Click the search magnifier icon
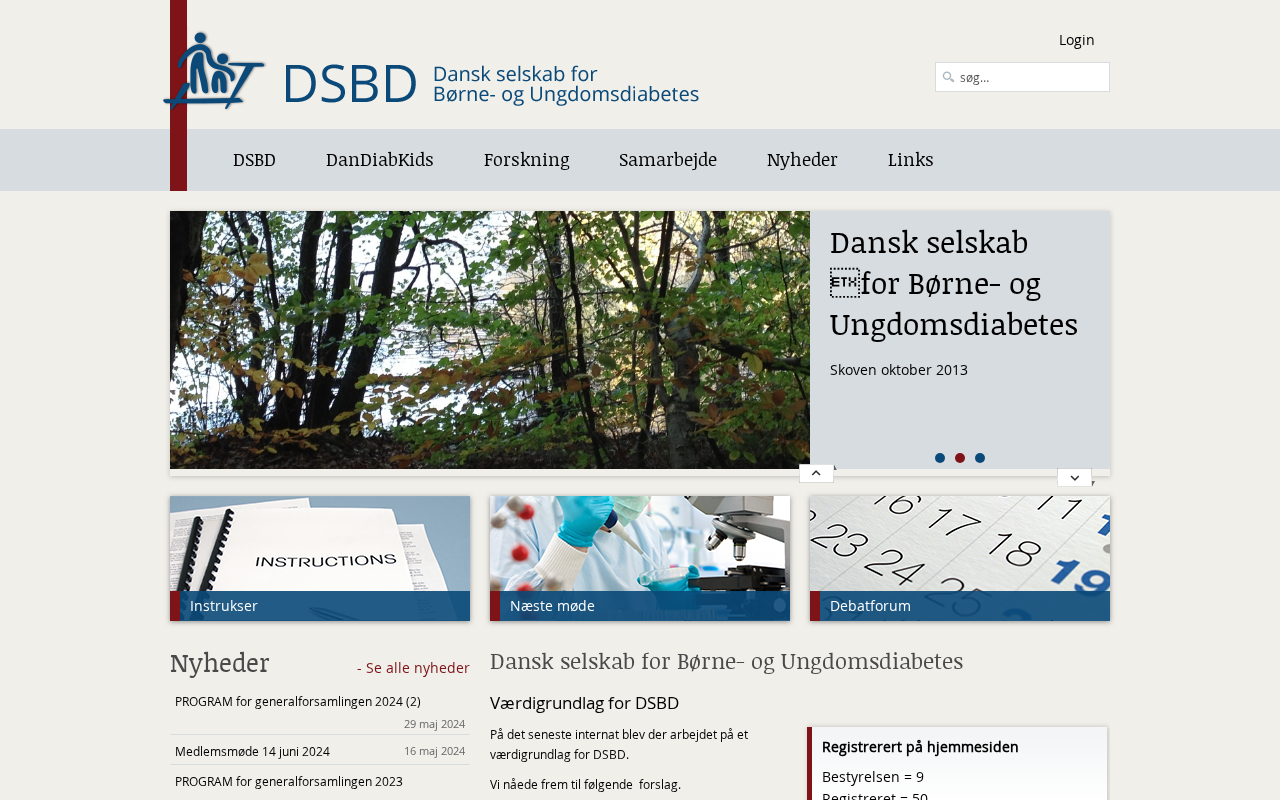 948,77
